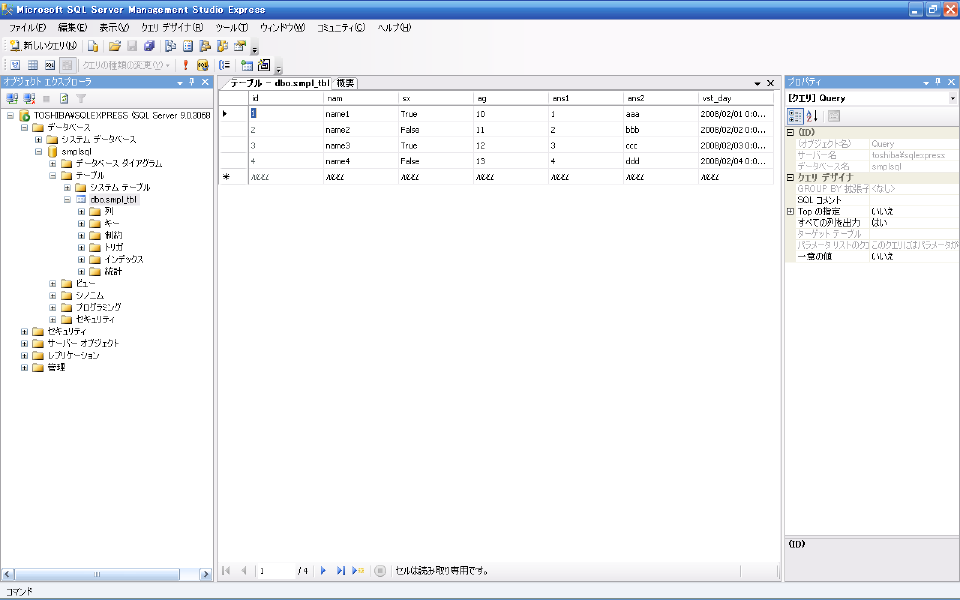960x600 pixels.
Task: Click the New Query toolbar button
Action: click(x=43, y=46)
